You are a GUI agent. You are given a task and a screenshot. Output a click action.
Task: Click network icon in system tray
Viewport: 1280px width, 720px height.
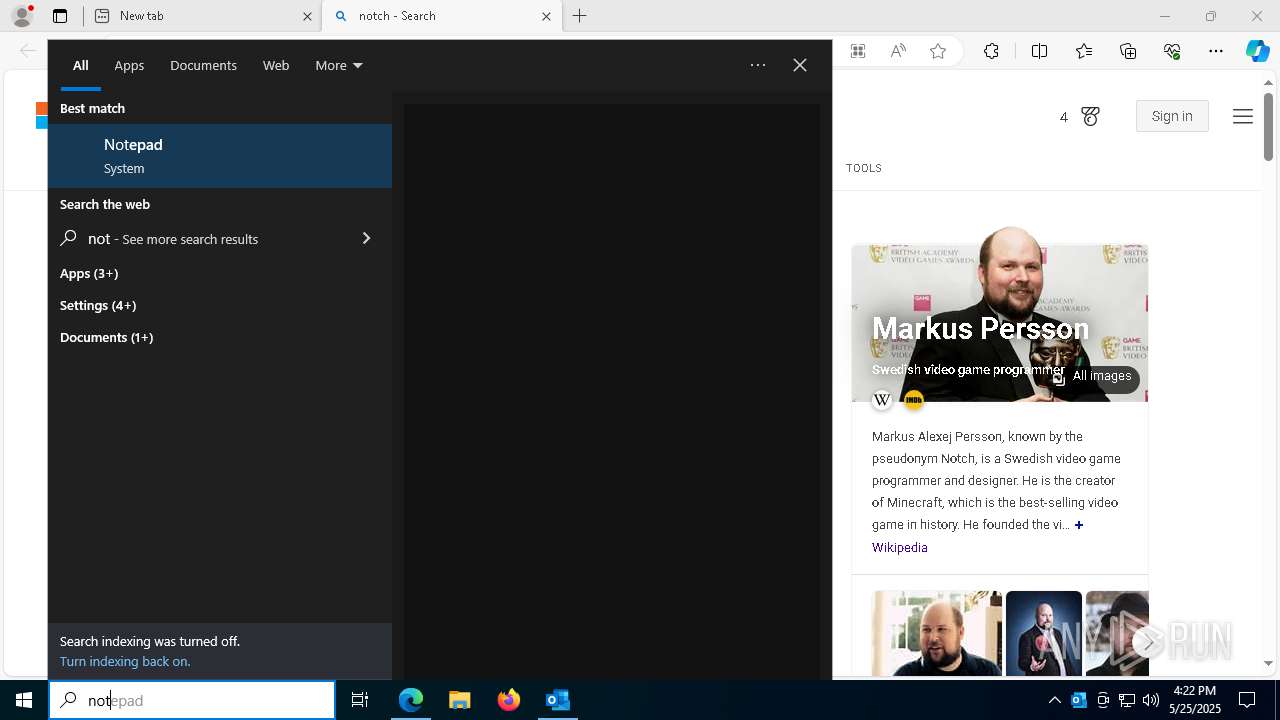1127,700
